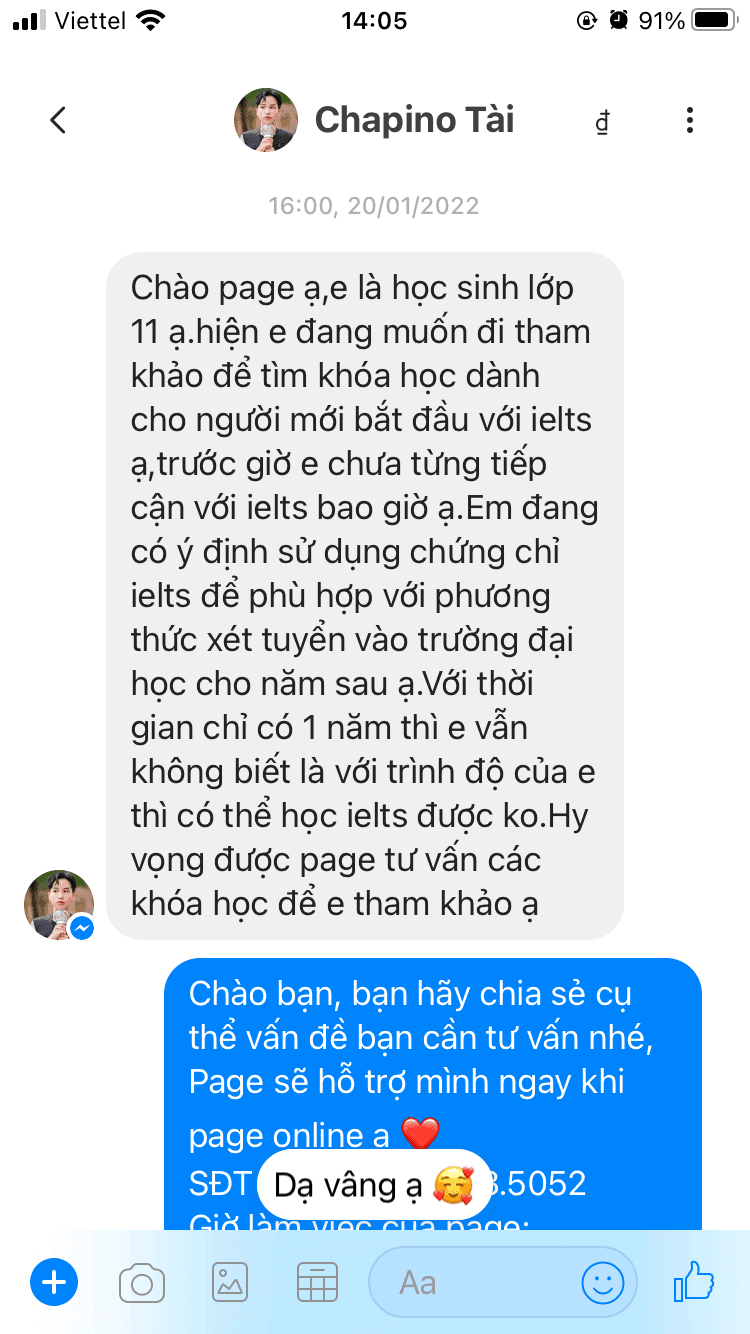Go back with the left arrow

coord(58,121)
